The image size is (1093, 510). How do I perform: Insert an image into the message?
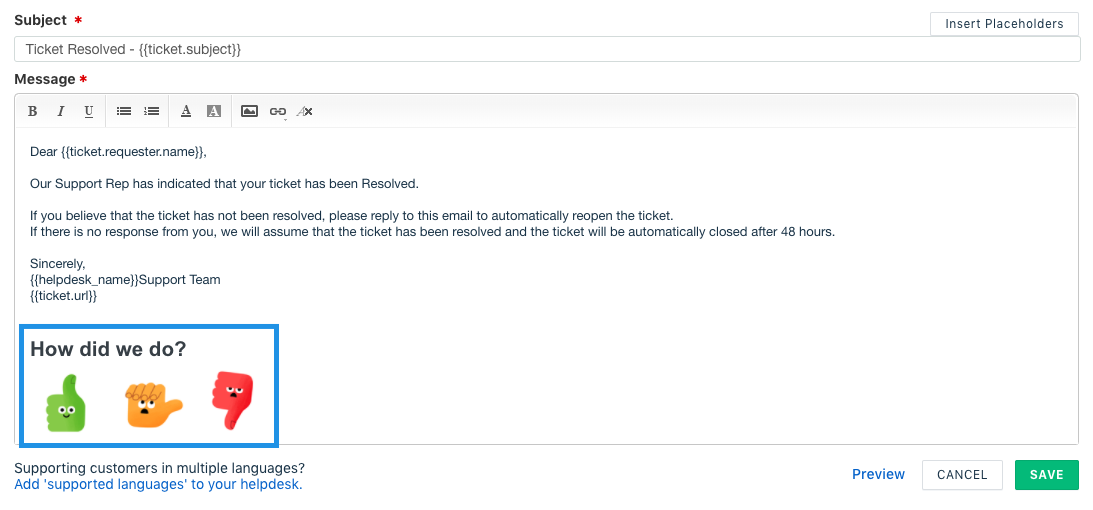tap(250, 111)
